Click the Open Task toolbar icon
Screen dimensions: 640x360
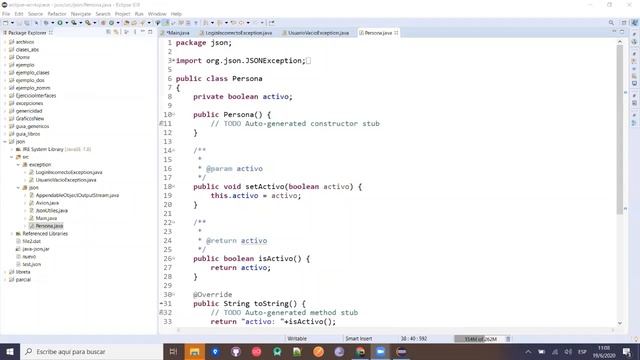134,23
